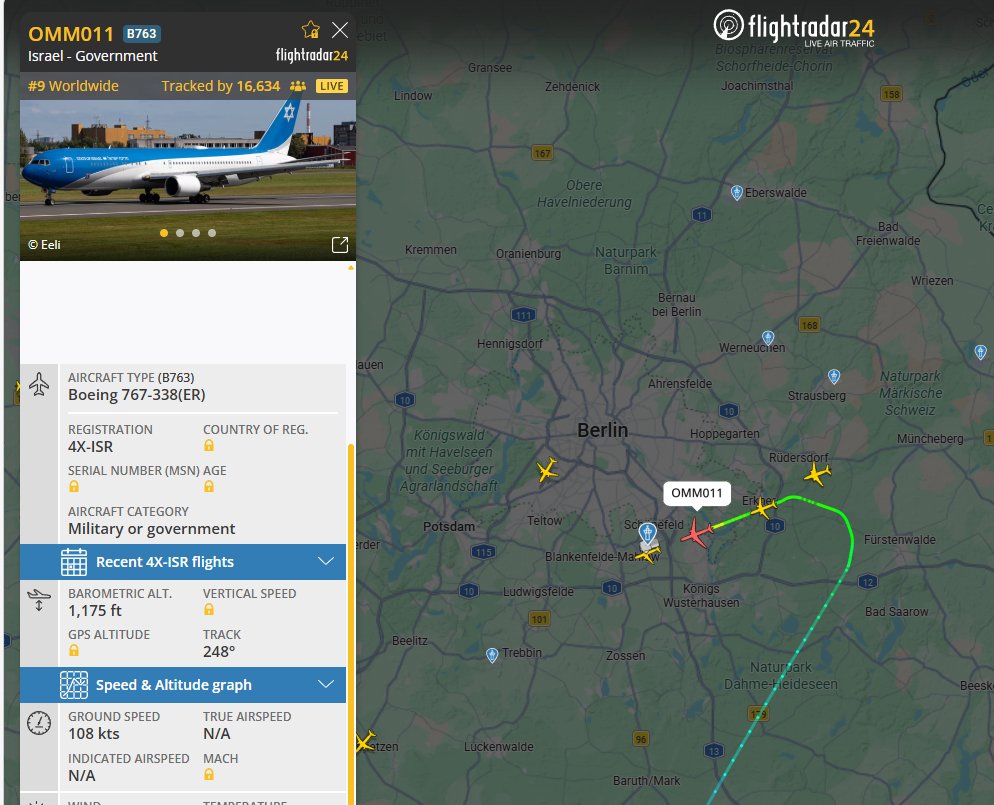This screenshot has height=805, width=994.
Task: Click the Strausberg airport pin
Action: [834, 377]
